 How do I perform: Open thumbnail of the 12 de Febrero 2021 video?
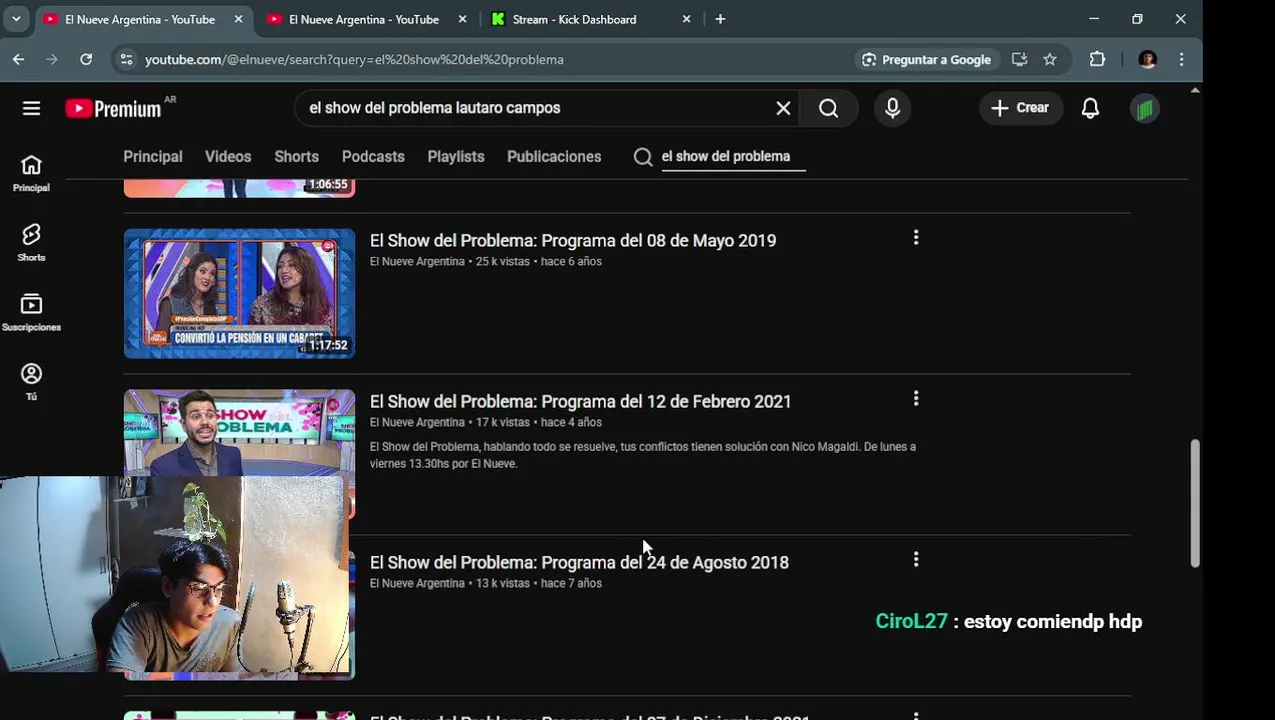pos(239,432)
